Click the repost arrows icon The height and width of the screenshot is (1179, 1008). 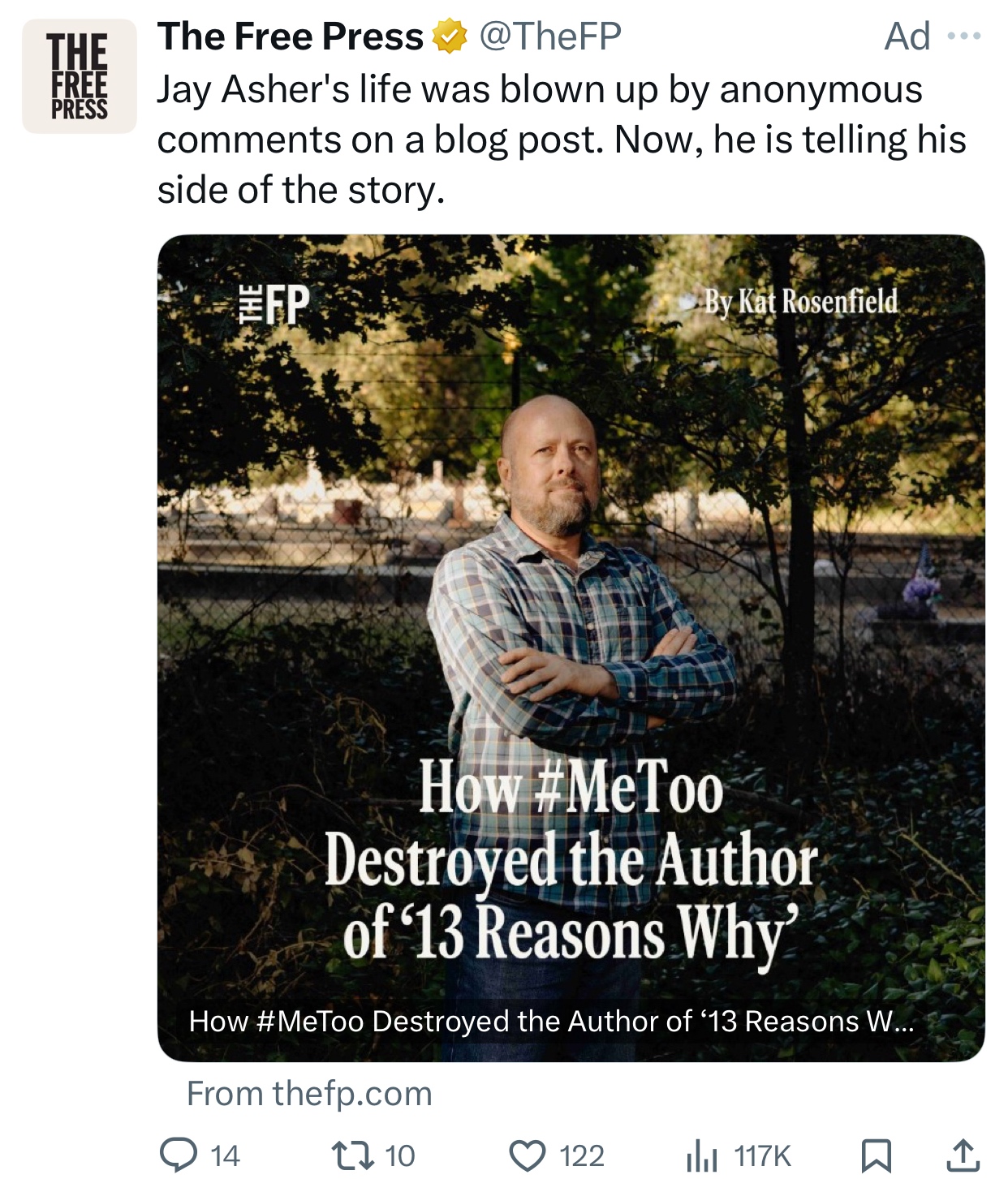click(352, 1155)
